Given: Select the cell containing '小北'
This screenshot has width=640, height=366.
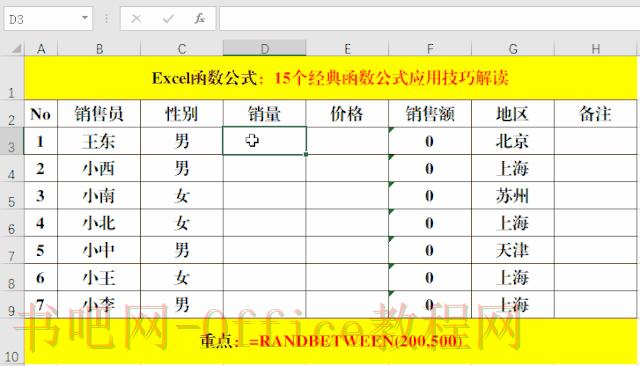Looking at the screenshot, I should [x=99, y=223].
